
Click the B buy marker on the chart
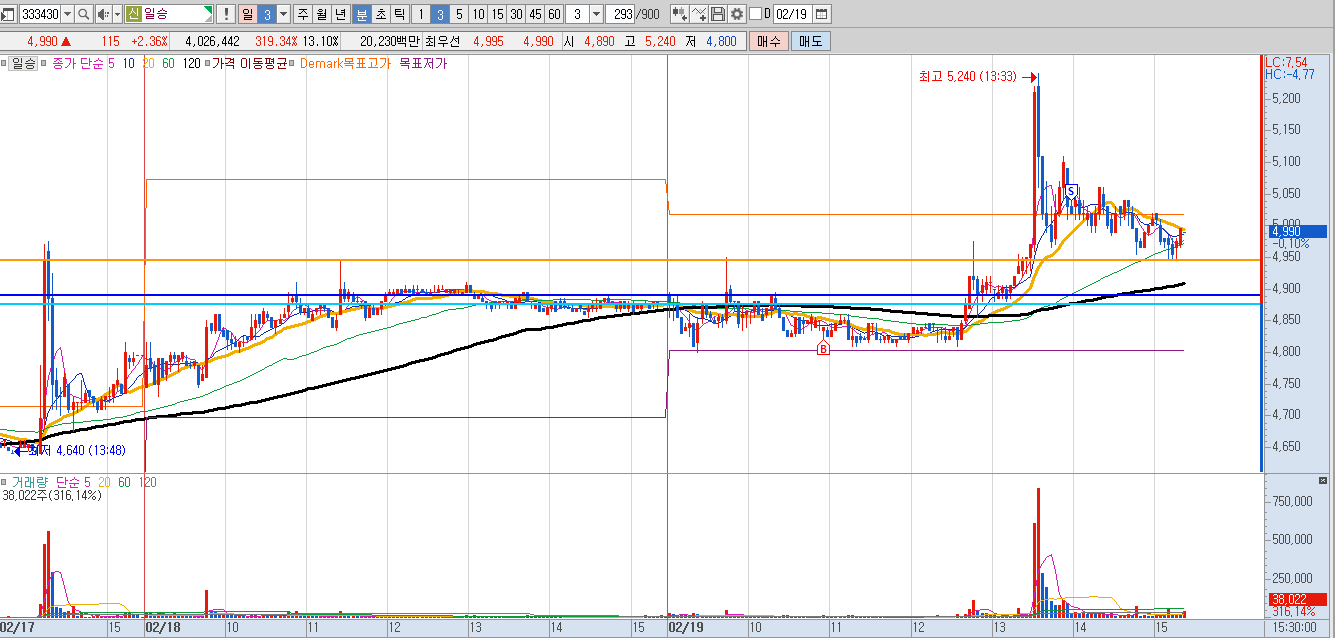click(x=823, y=348)
